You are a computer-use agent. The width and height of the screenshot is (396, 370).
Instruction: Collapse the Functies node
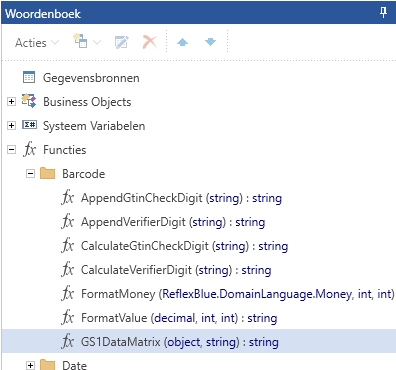pos(11,149)
